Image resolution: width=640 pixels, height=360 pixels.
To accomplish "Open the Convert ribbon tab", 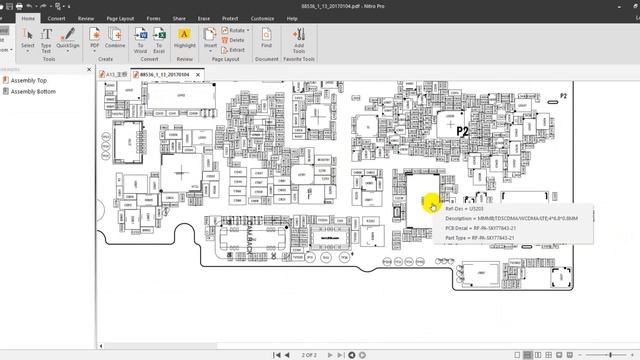I will click(56, 18).
